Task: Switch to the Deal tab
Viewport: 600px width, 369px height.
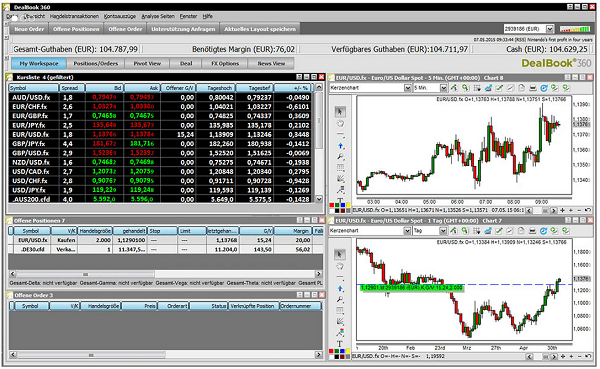Action: pyautogui.click(x=186, y=64)
